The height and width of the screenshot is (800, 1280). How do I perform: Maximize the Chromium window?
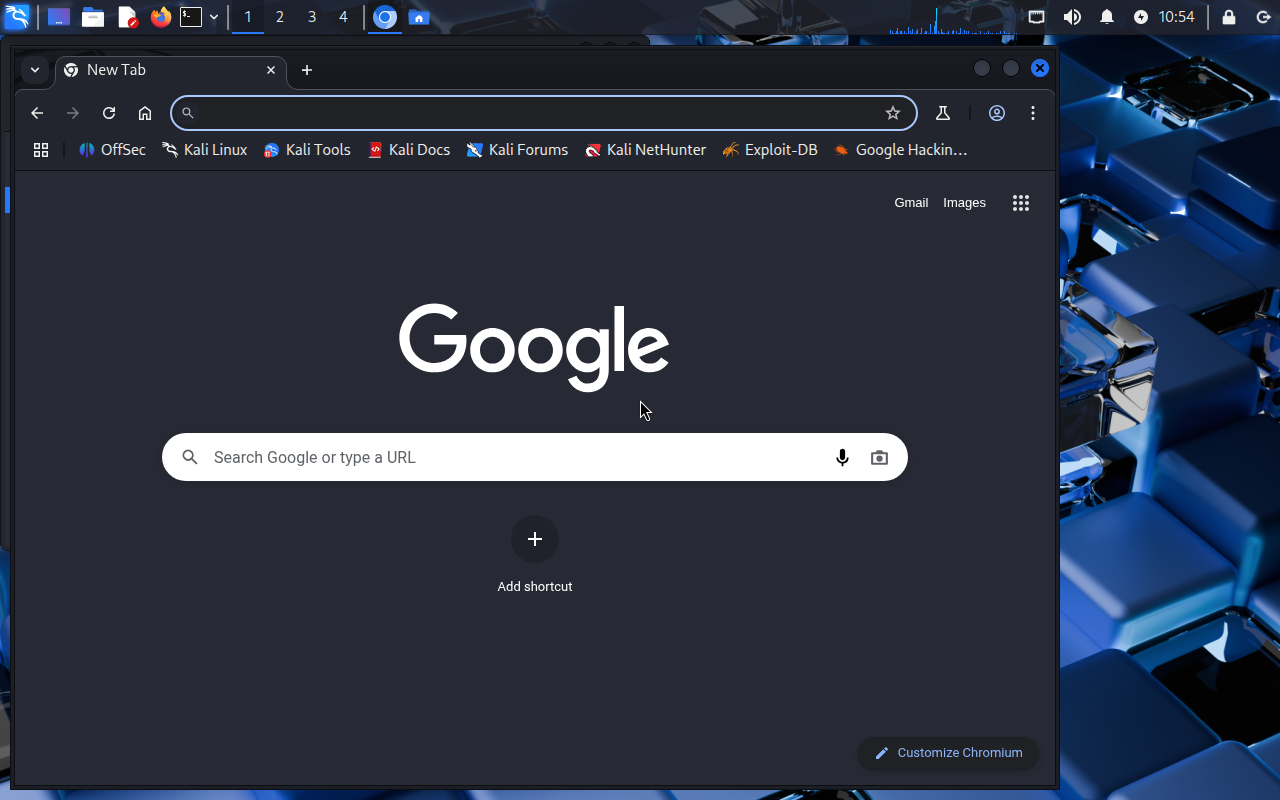[1011, 68]
